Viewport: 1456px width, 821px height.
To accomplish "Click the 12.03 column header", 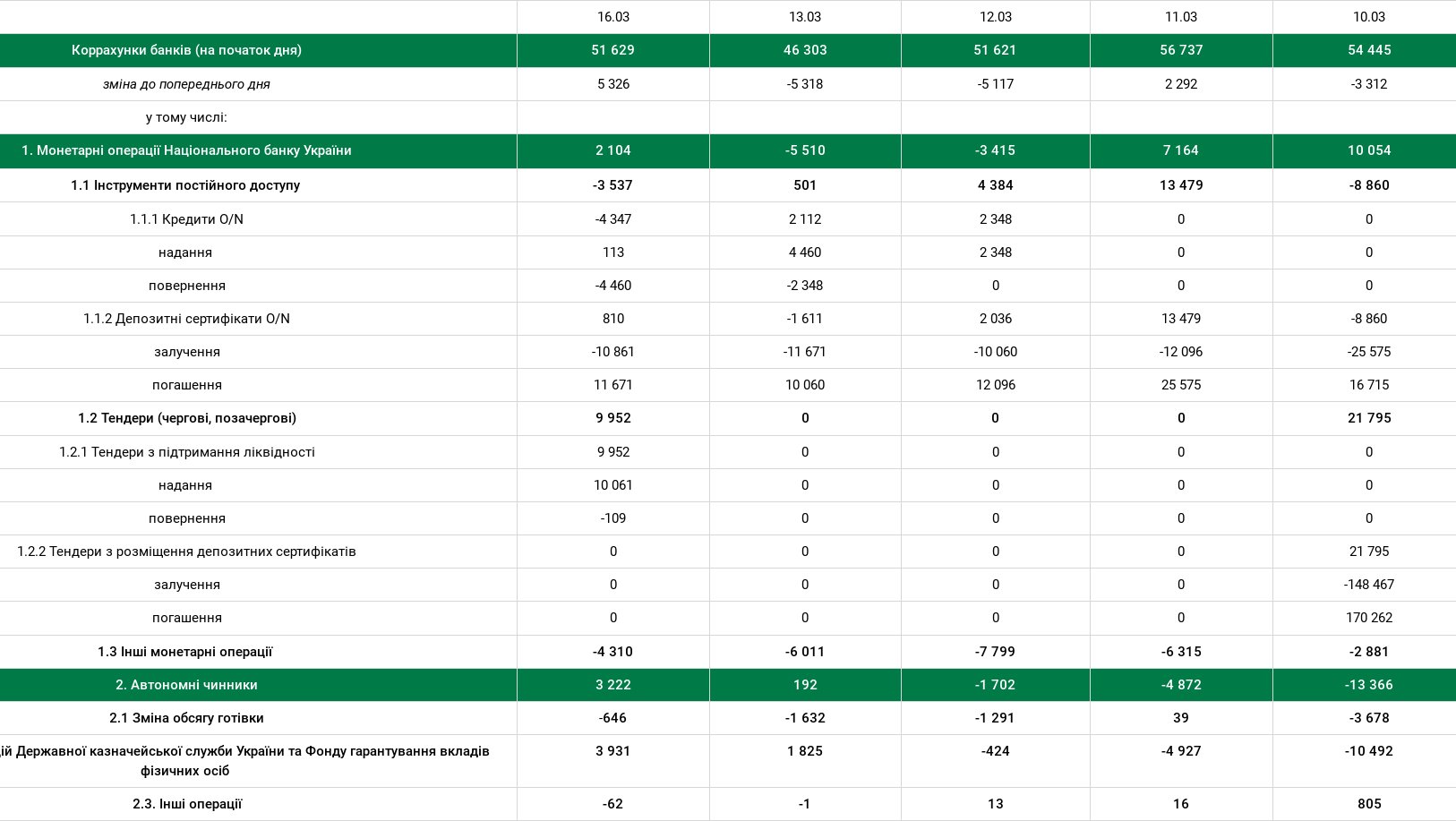I will click(x=995, y=17).
